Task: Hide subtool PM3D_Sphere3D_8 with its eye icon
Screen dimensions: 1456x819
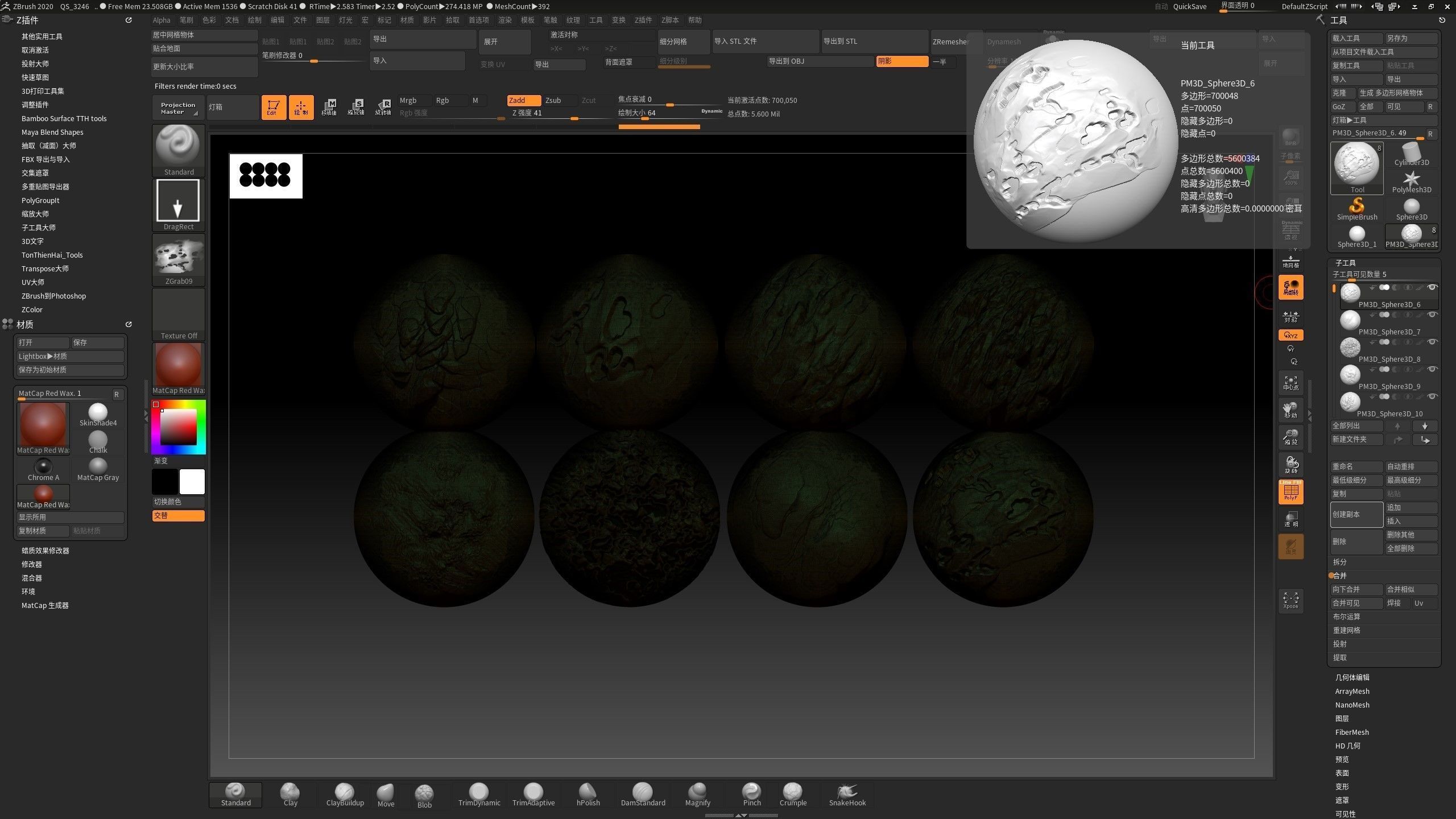Action: (x=1432, y=342)
